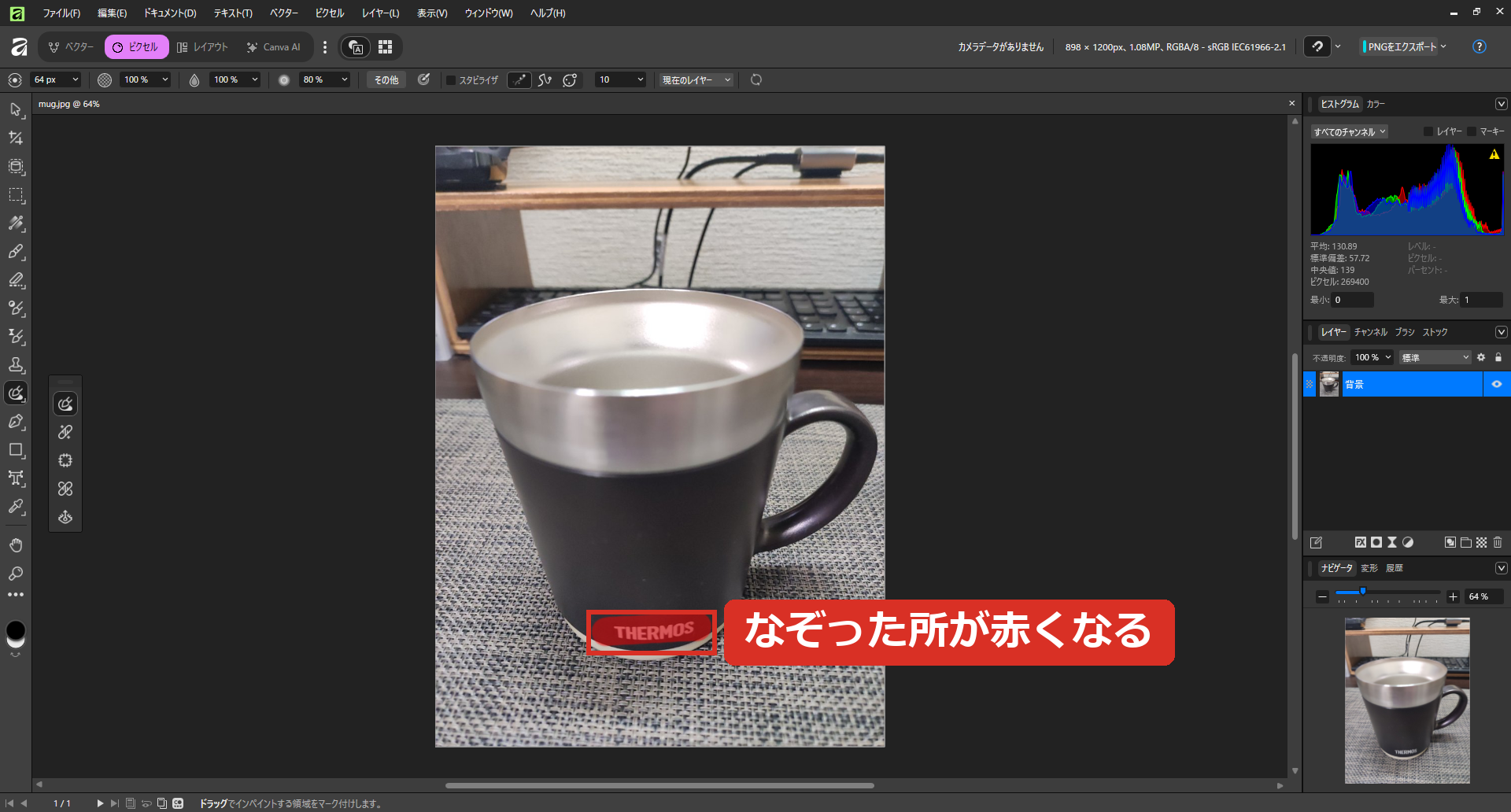This screenshot has height=812, width=1511.
Task: Toggle the layer lock icon
Action: (x=1498, y=357)
